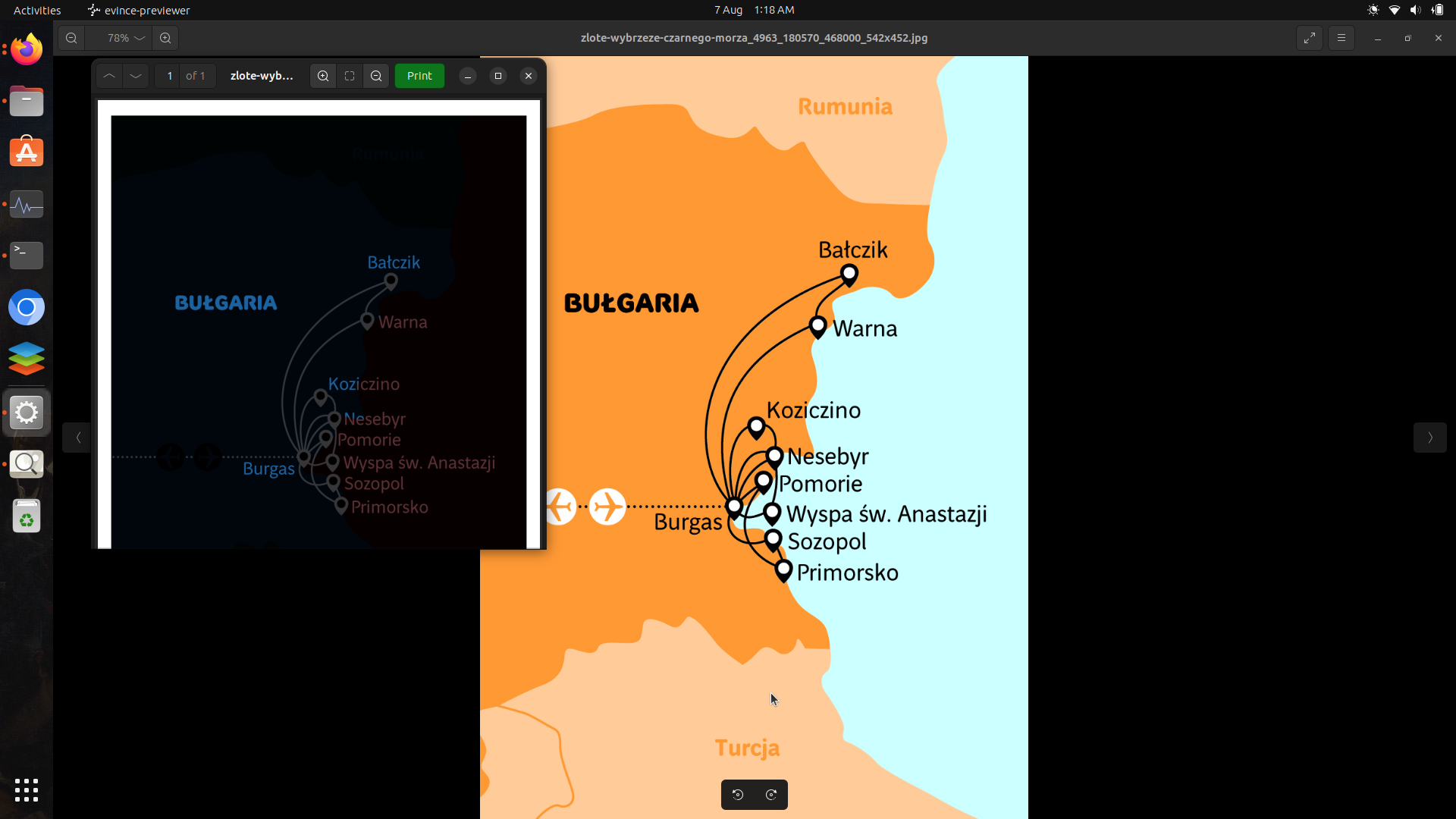The height and width of the screenshot is (819, 1456).
Task: Open the evince-previewer app menu
Action: click(139, 10)
